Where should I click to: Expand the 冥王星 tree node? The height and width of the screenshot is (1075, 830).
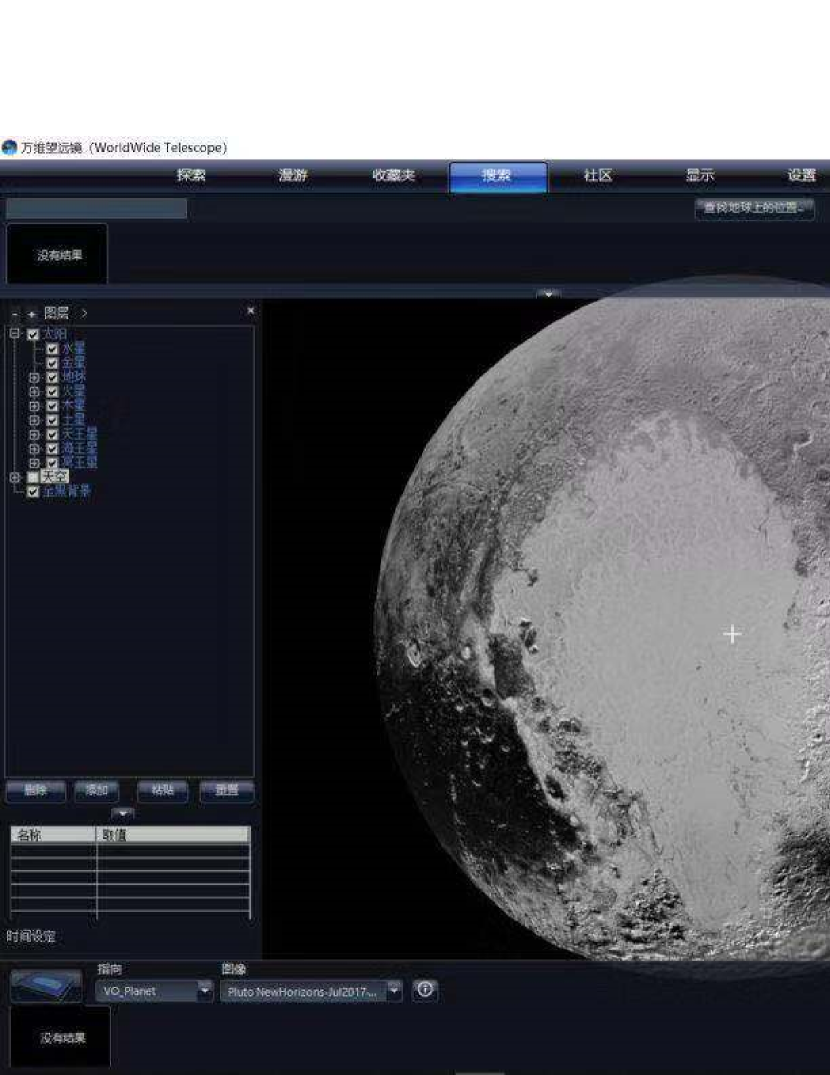pos(34,463)
